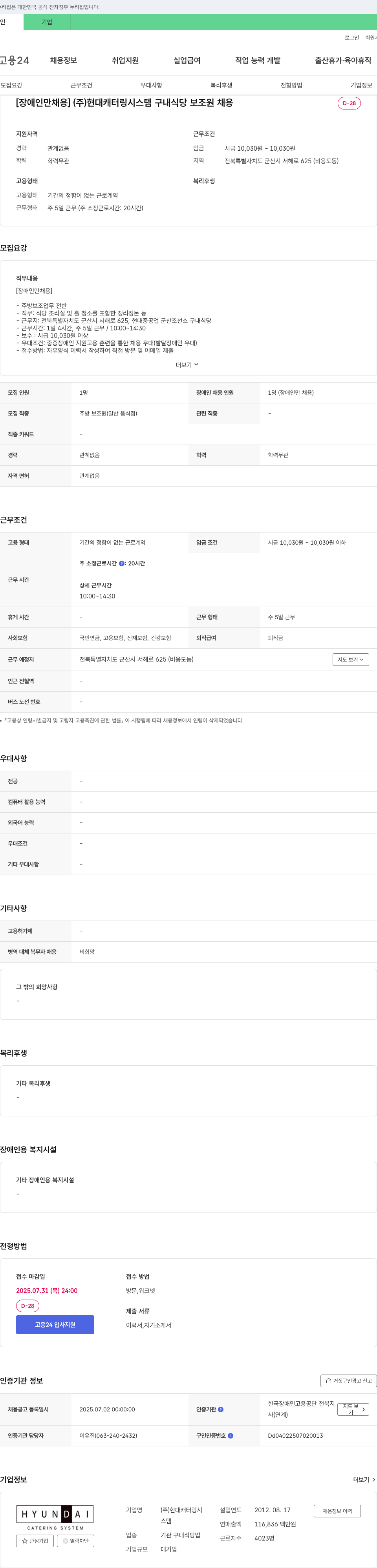This screenshot has width=377, height=1568.
Task: Jump to 전형방법 section tab
Action: [x=291, y=85]
